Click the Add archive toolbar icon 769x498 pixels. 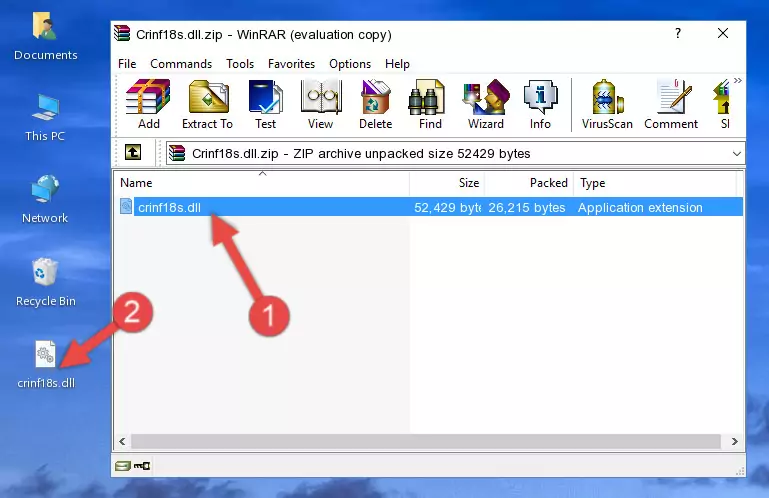click(148, 105)
